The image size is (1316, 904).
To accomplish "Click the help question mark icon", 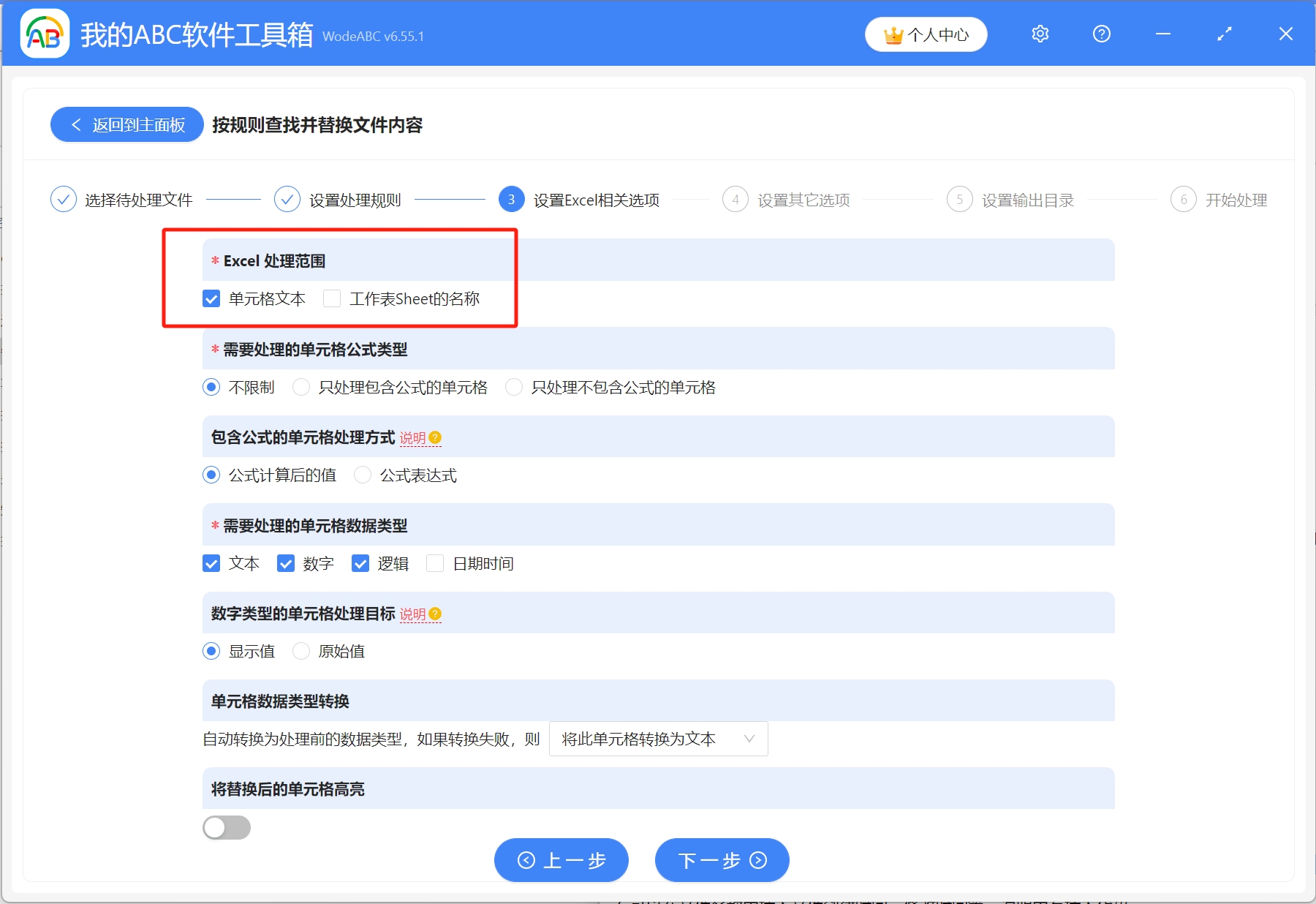I will [1101, 34].
